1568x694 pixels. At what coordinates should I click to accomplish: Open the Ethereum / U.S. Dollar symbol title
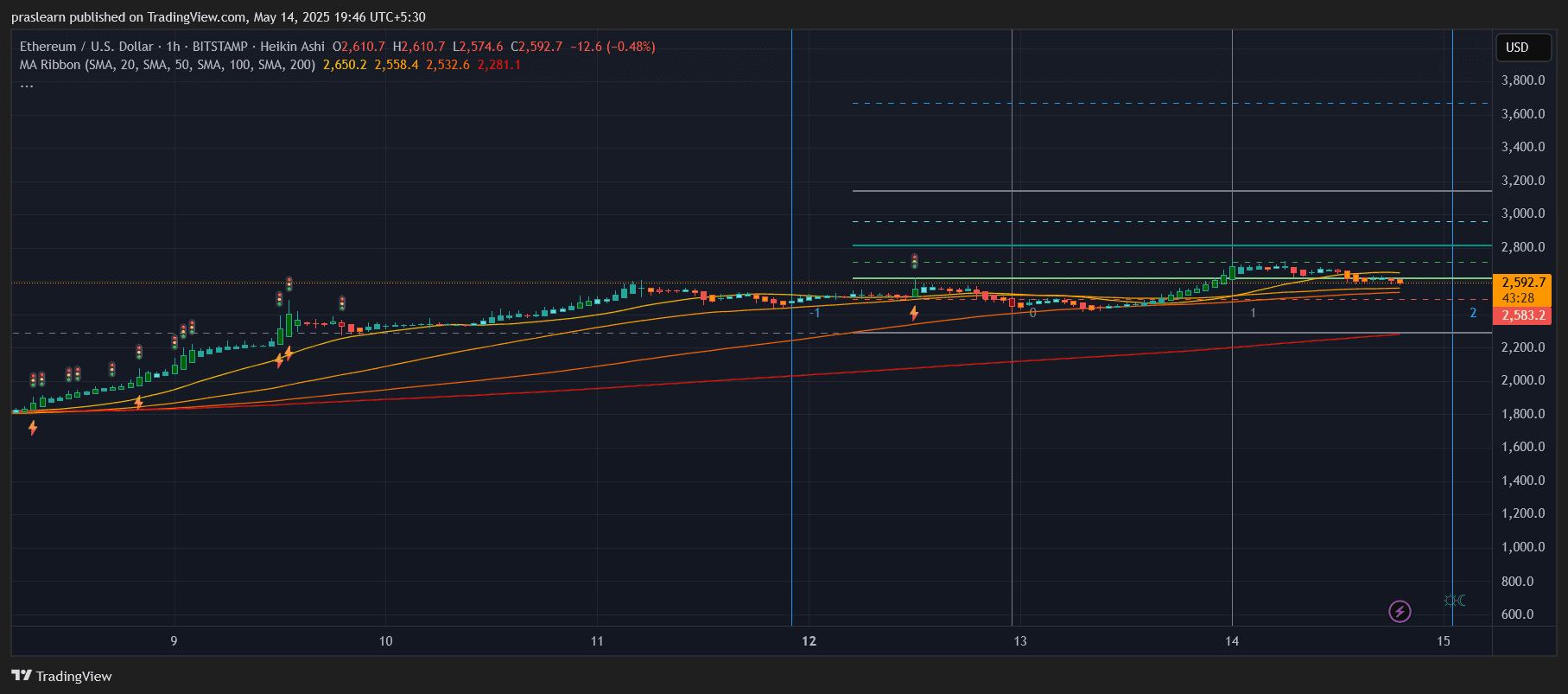click(x=86, y=47)
